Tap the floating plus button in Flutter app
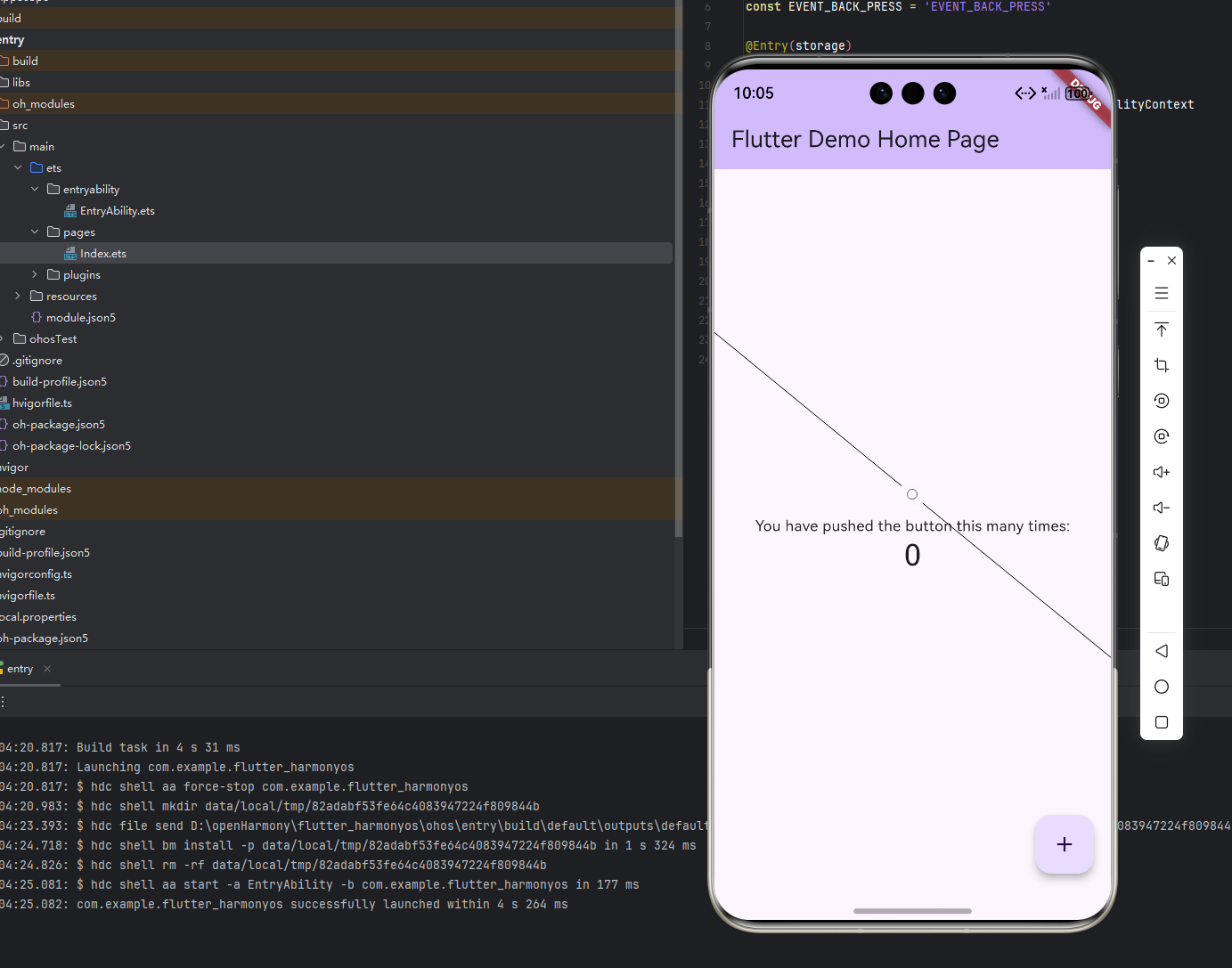 [x=1065, y=844]
